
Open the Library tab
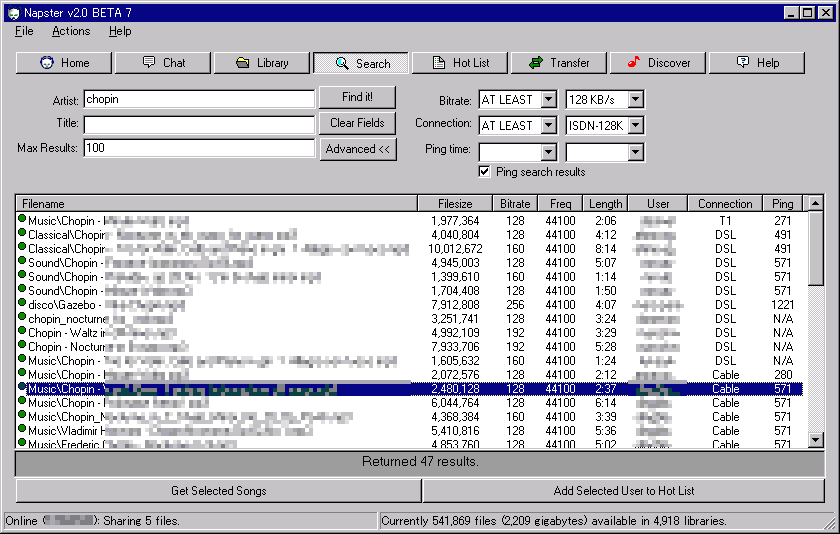261,63
